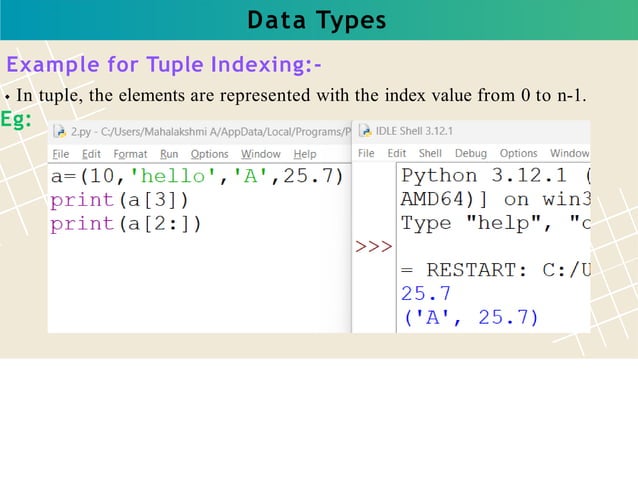Viewport: 638px width, 478px height.
Task: Click the >>> prompt in the shell
Action: pyautogui.click(x=374, y=247)
